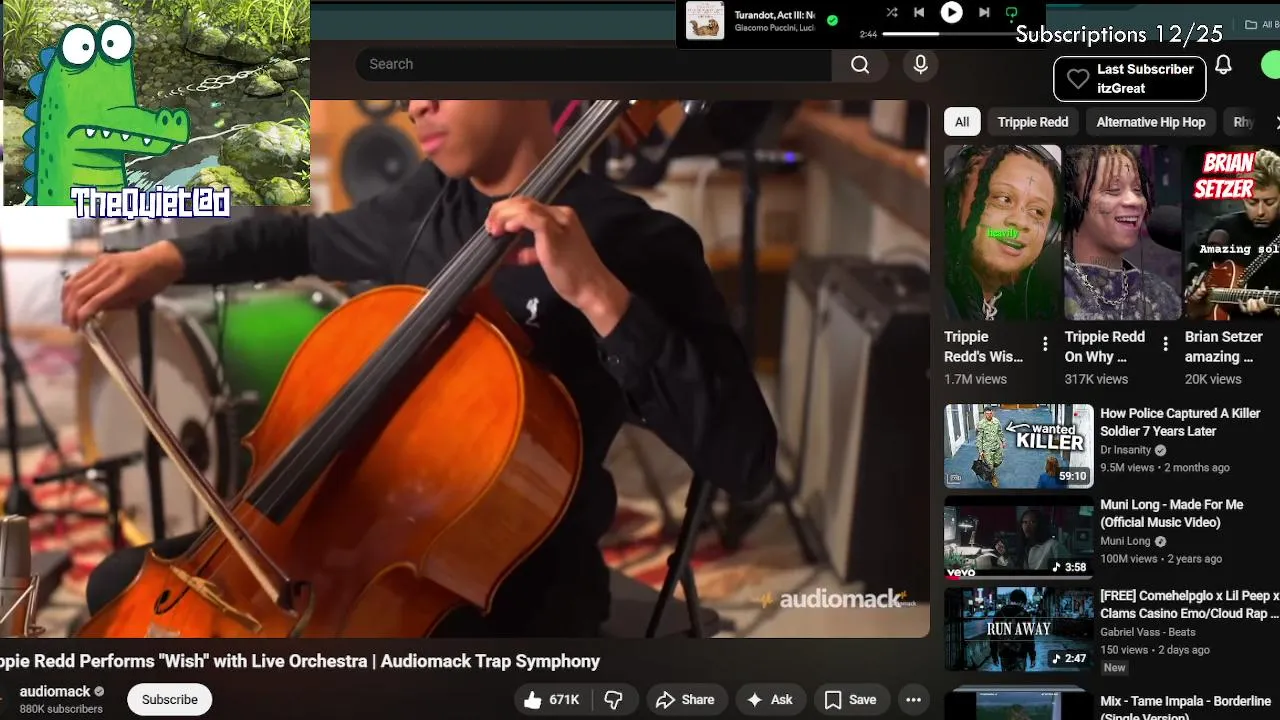
Task: Open How Police Captured A Killer Soldier title
Action: pyautogui.click(x=1180, y=422)
